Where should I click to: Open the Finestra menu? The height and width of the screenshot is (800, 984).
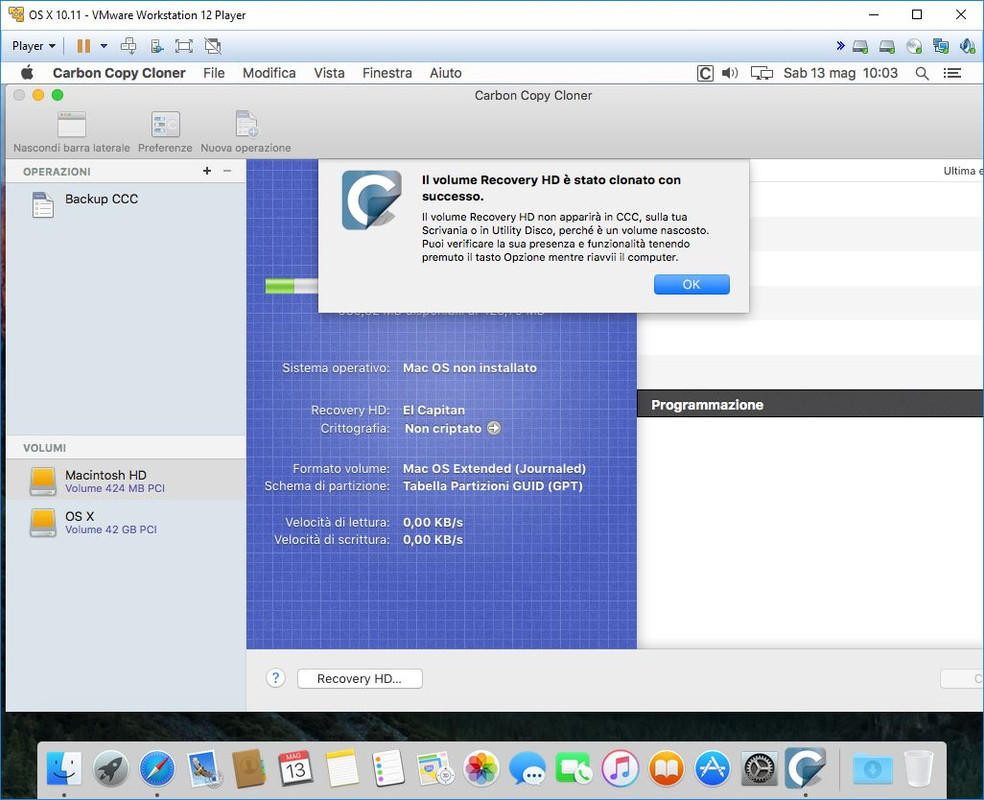click(387, 73)
